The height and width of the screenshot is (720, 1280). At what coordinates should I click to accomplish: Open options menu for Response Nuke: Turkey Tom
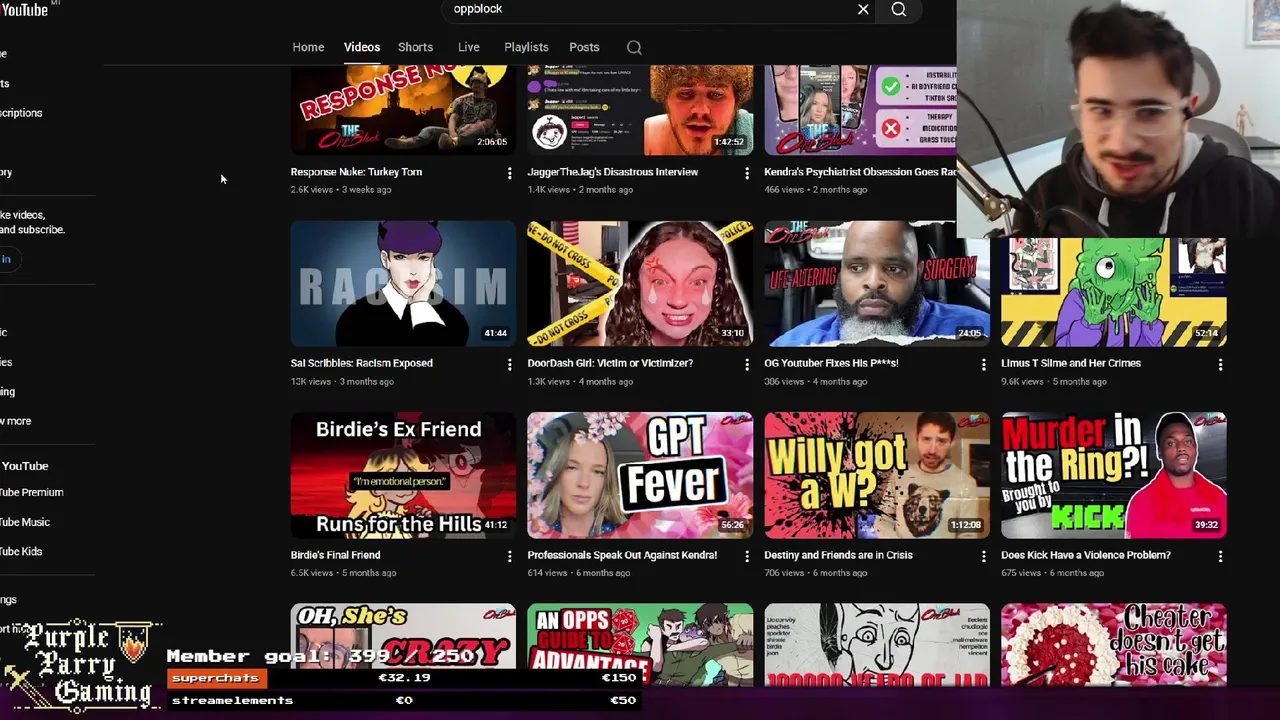[x=509, y=173]
